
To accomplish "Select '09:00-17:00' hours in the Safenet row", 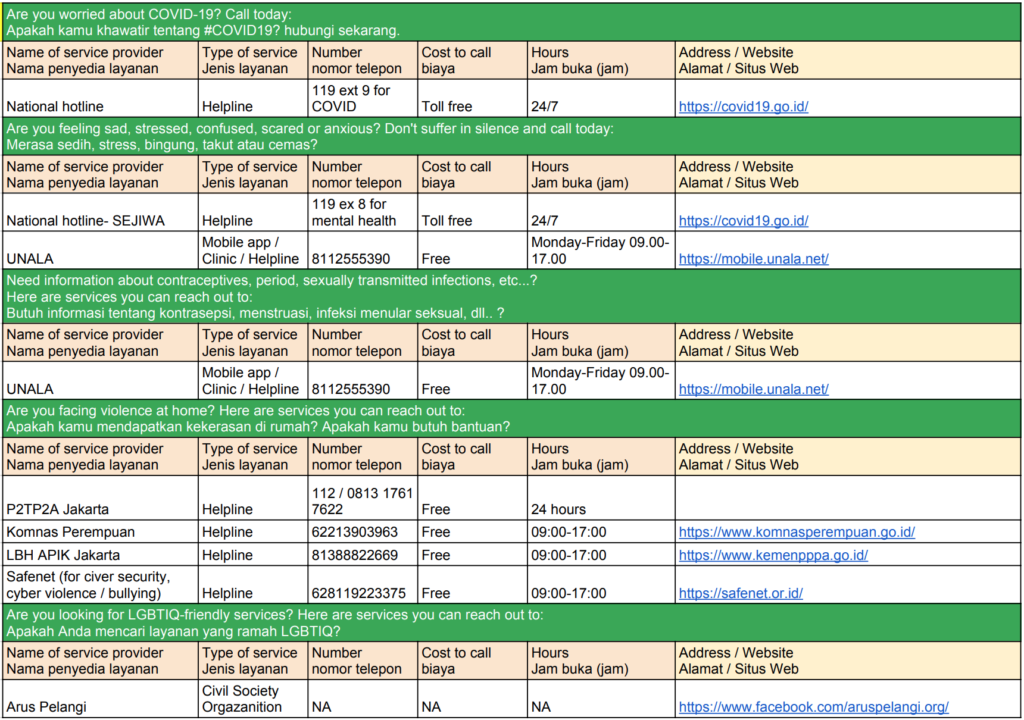I will point(601,585).
